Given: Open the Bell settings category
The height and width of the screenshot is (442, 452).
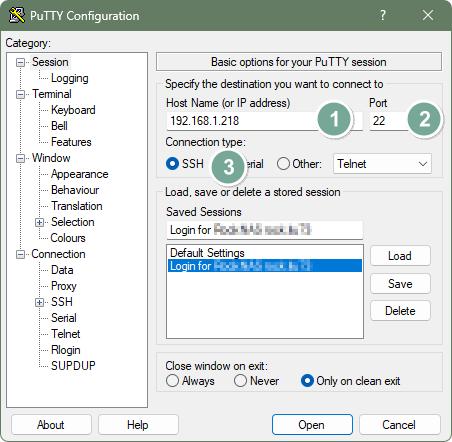Looking at the screenshot, I should [59, 126].
